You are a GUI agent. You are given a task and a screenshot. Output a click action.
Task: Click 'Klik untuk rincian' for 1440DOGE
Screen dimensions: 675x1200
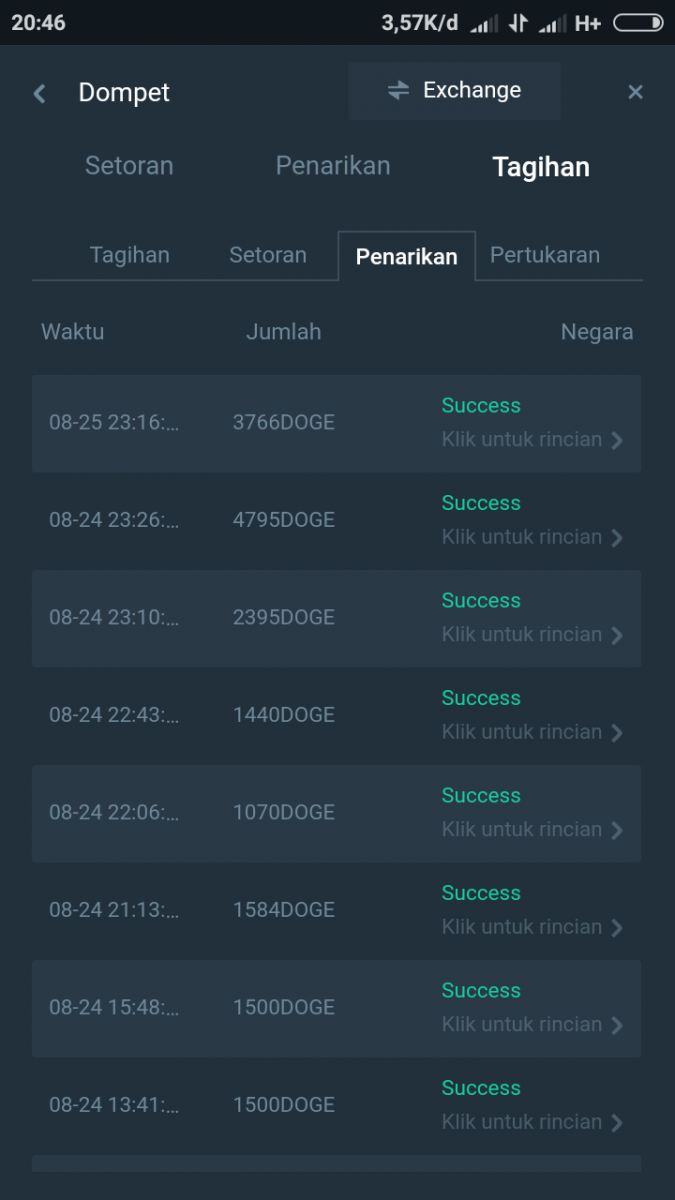522,732
